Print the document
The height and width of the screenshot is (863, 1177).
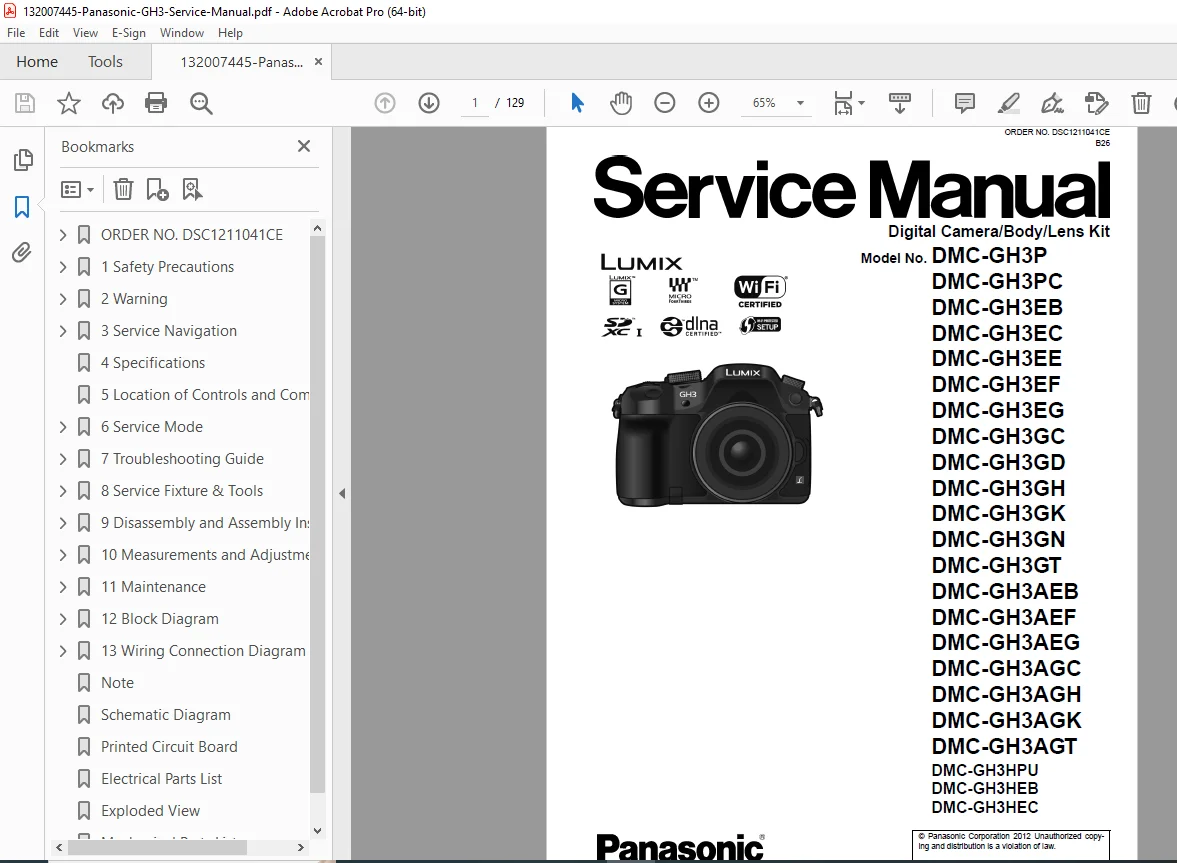click(156, 103)
